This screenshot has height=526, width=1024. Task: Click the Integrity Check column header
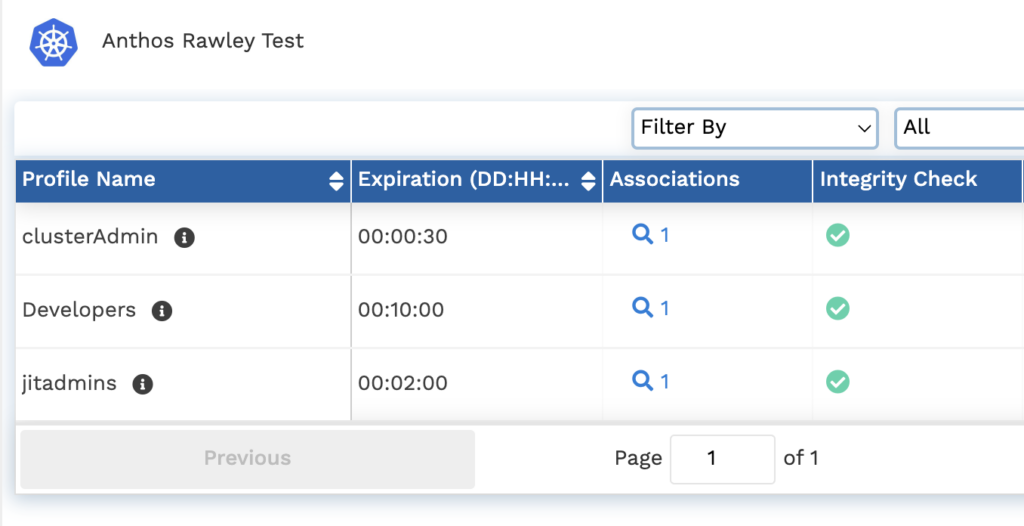point(898,180)
